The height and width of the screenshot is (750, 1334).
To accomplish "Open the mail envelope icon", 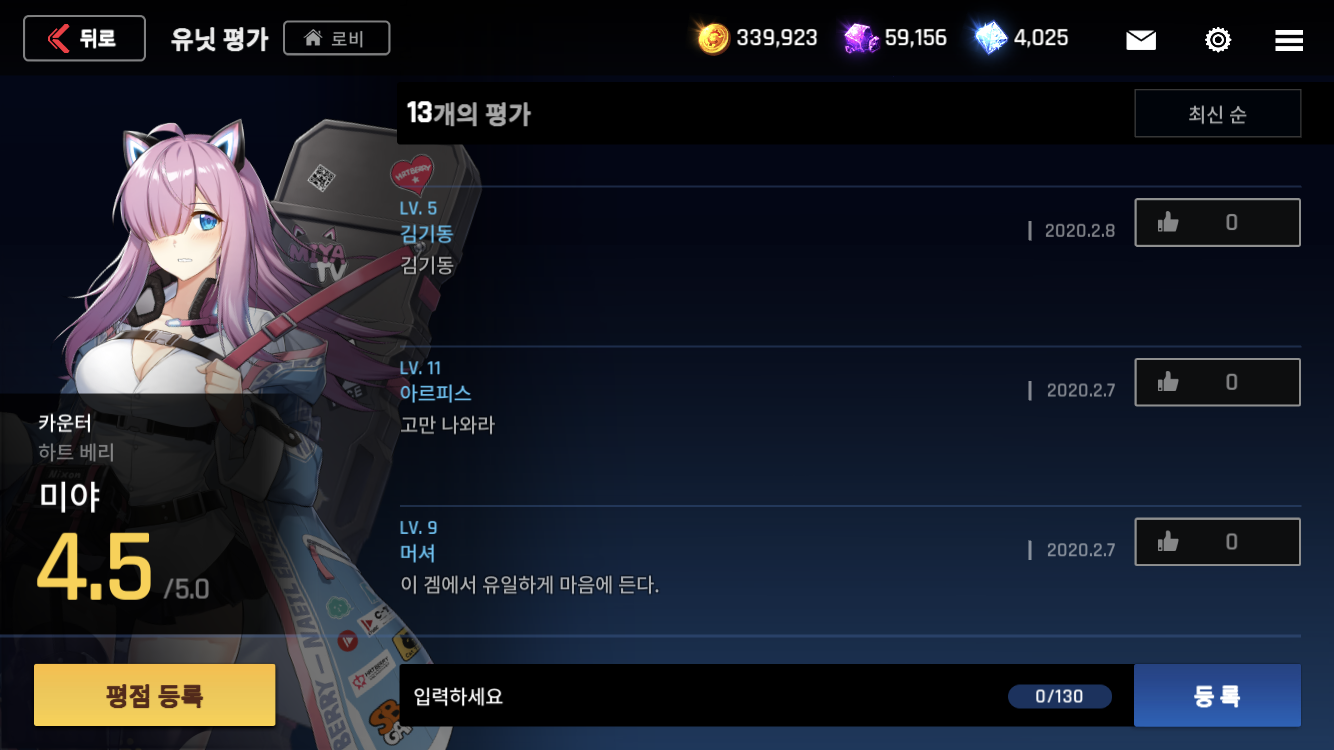I will 1141,40.
